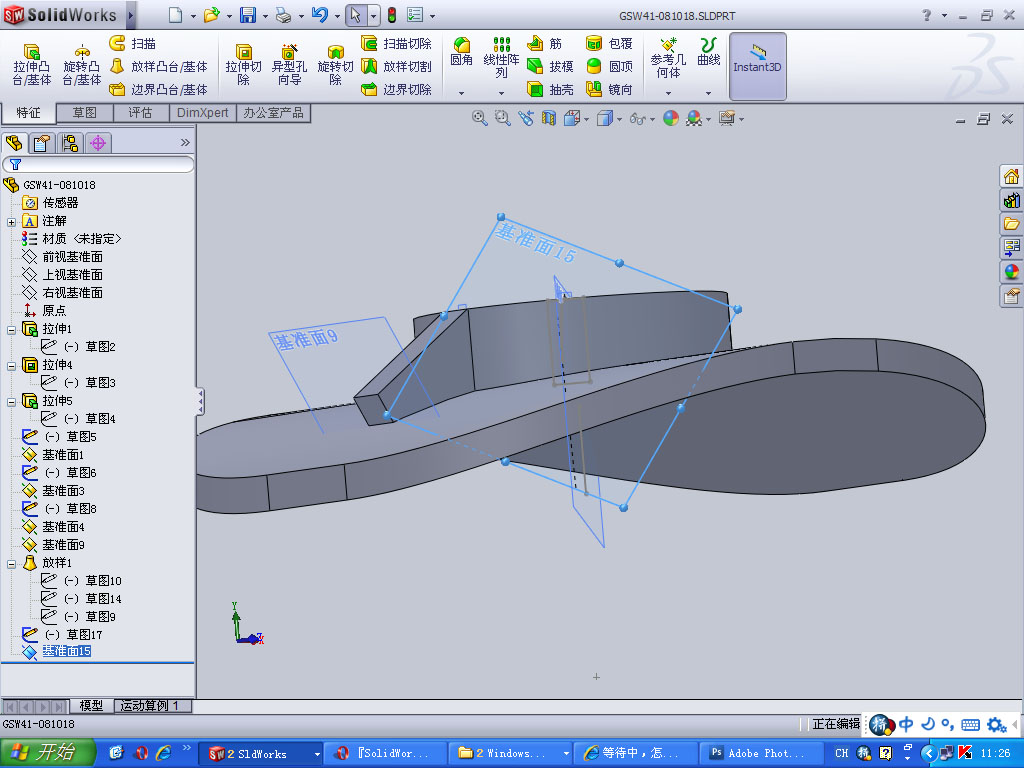Click the Save icon in the top toolbar

pos(248,15)
